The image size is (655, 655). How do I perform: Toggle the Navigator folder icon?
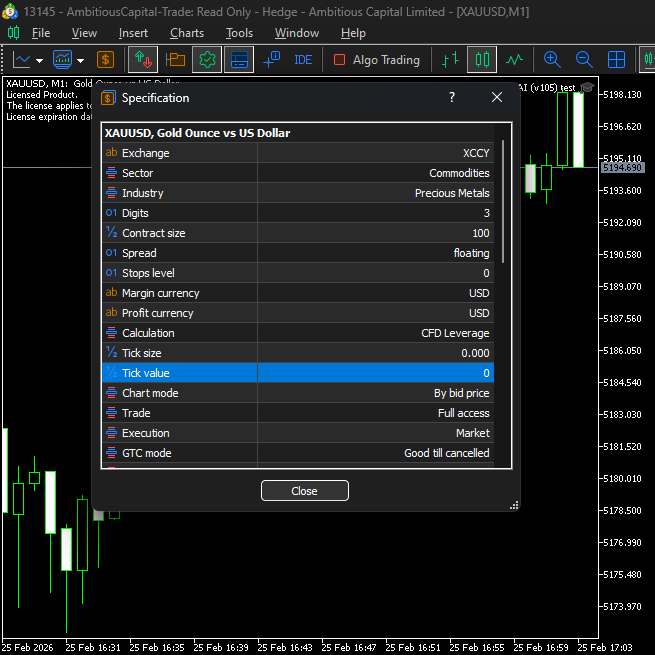pos(175,60)
